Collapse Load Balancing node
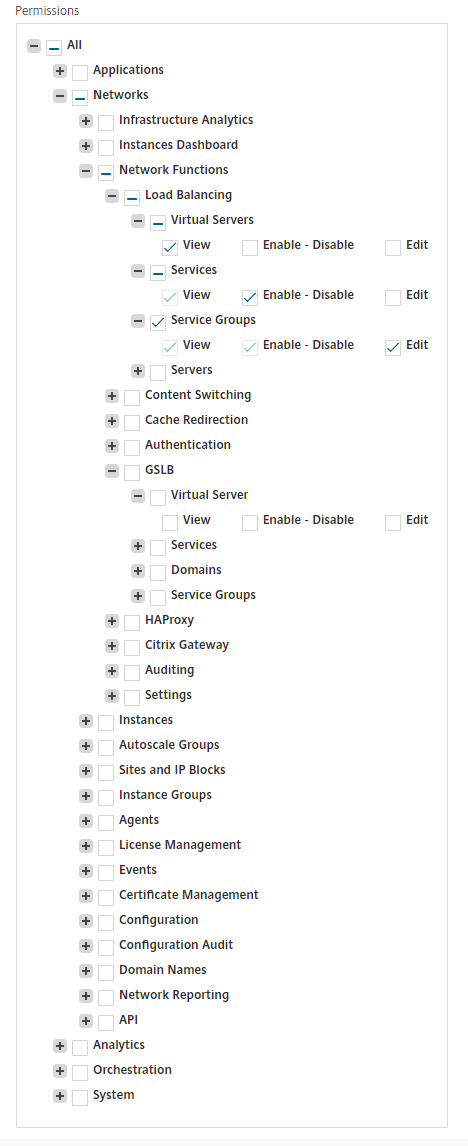The height and width of the screenshot is (1146, 468). (112, 196)
